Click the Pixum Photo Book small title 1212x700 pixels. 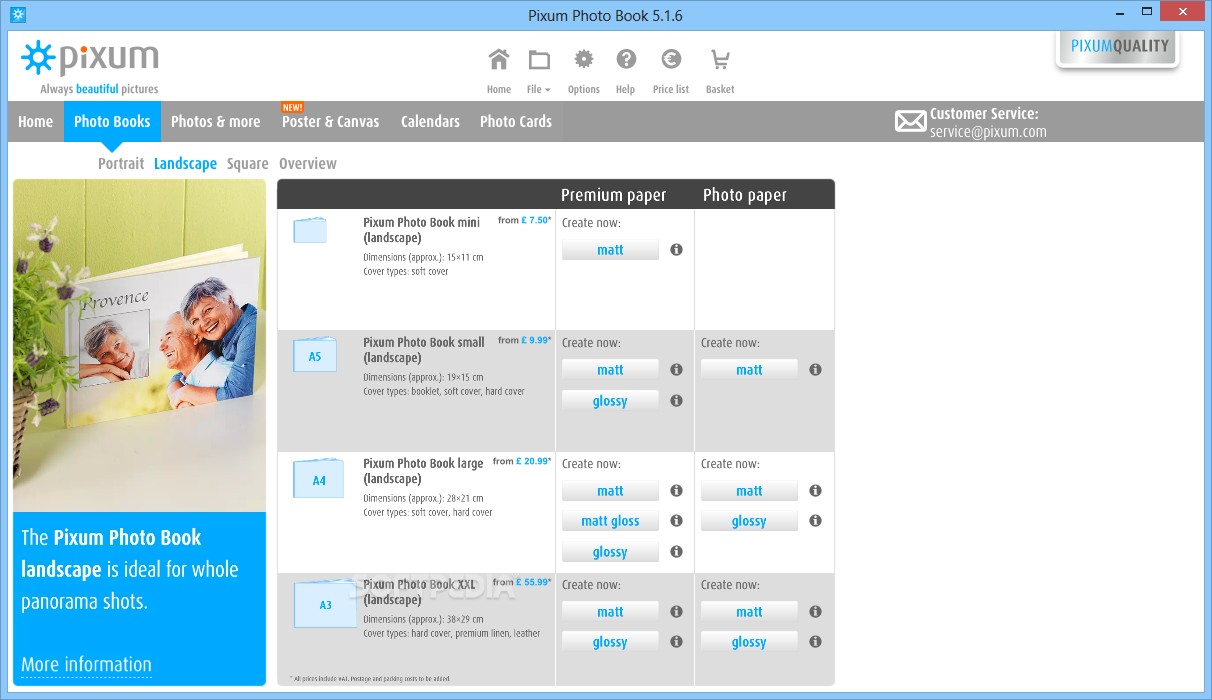pos(424,350)
